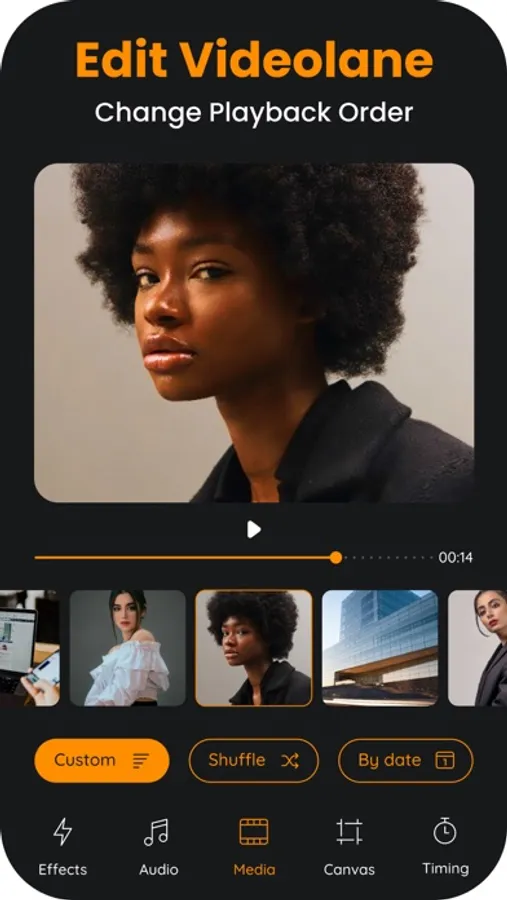This screenshot has height=900, width=507.
Task: Open the Media tab
Action: (x=254, y=847)
